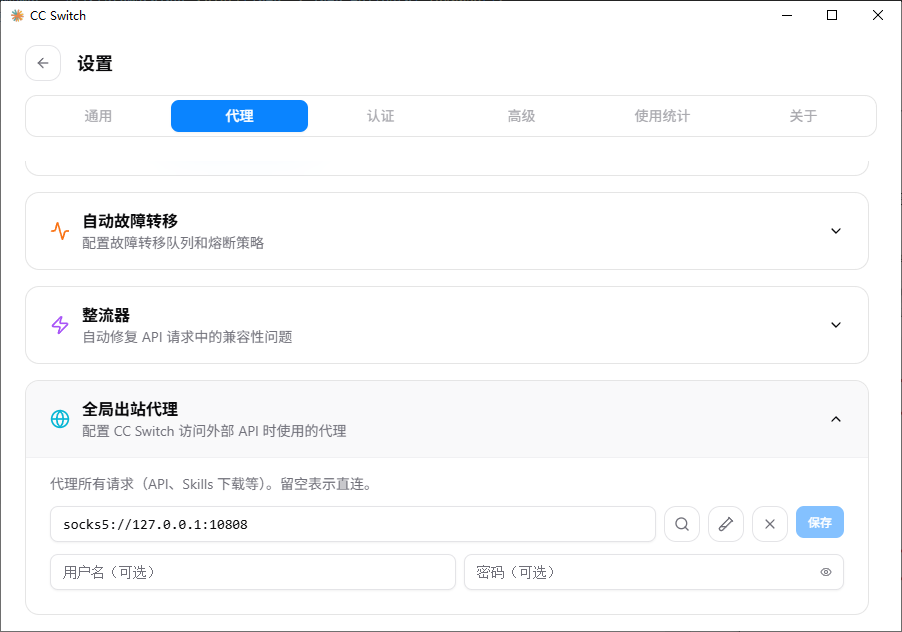Screen dimensions: 902x632
Task: Click the CC Switch app icon in title bar
Action: point(17,15)
